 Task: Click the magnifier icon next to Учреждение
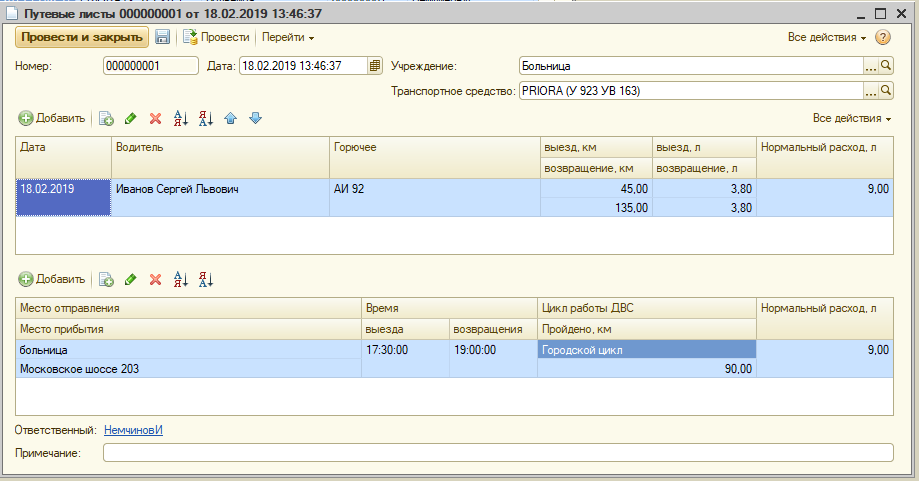pyautogui.click(x=886, y=66)
